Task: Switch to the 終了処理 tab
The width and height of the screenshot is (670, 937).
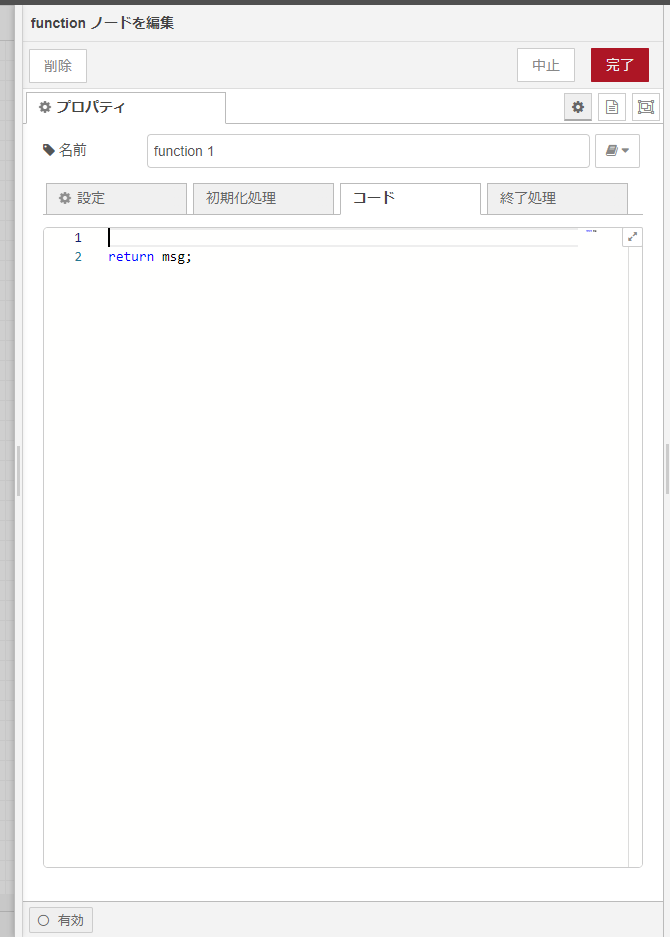Action: click(x=558, y=198)
